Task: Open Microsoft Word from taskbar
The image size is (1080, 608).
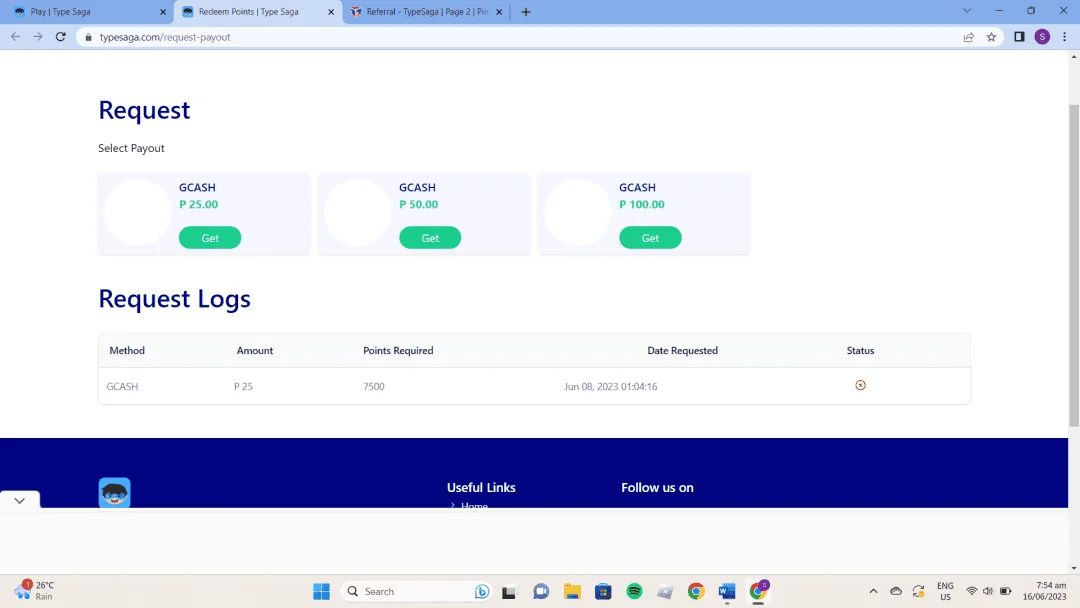Action: 727,591
